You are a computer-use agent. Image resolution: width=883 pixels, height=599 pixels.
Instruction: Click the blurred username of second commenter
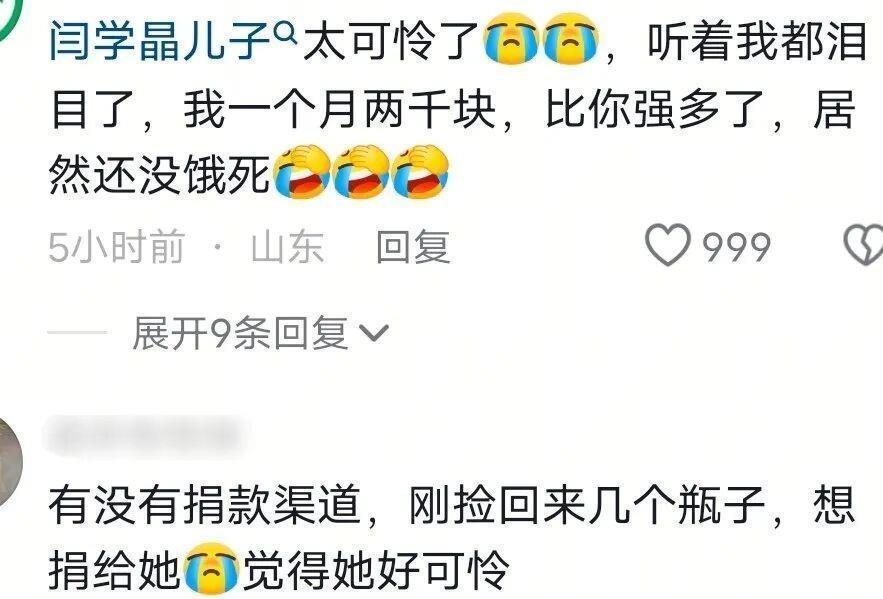[144, 435]
